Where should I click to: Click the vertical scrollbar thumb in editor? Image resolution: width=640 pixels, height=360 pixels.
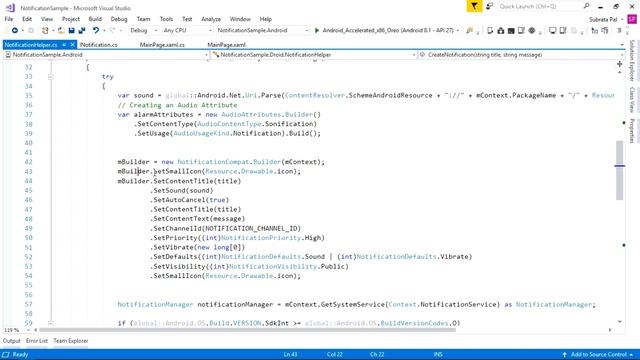620,170
